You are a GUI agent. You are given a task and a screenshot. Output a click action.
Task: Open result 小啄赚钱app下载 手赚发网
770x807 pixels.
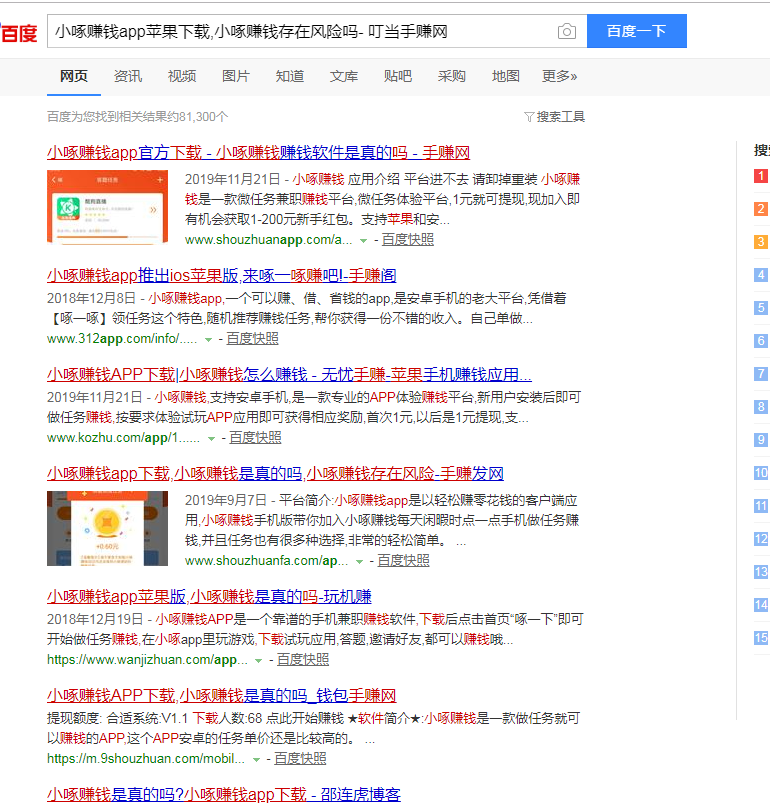275,473
